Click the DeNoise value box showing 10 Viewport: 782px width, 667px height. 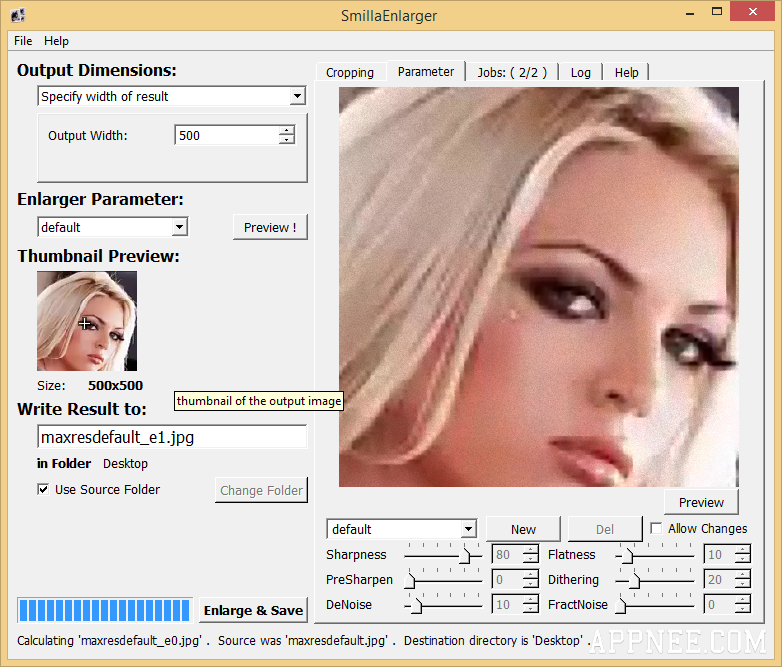pos(508,604)
